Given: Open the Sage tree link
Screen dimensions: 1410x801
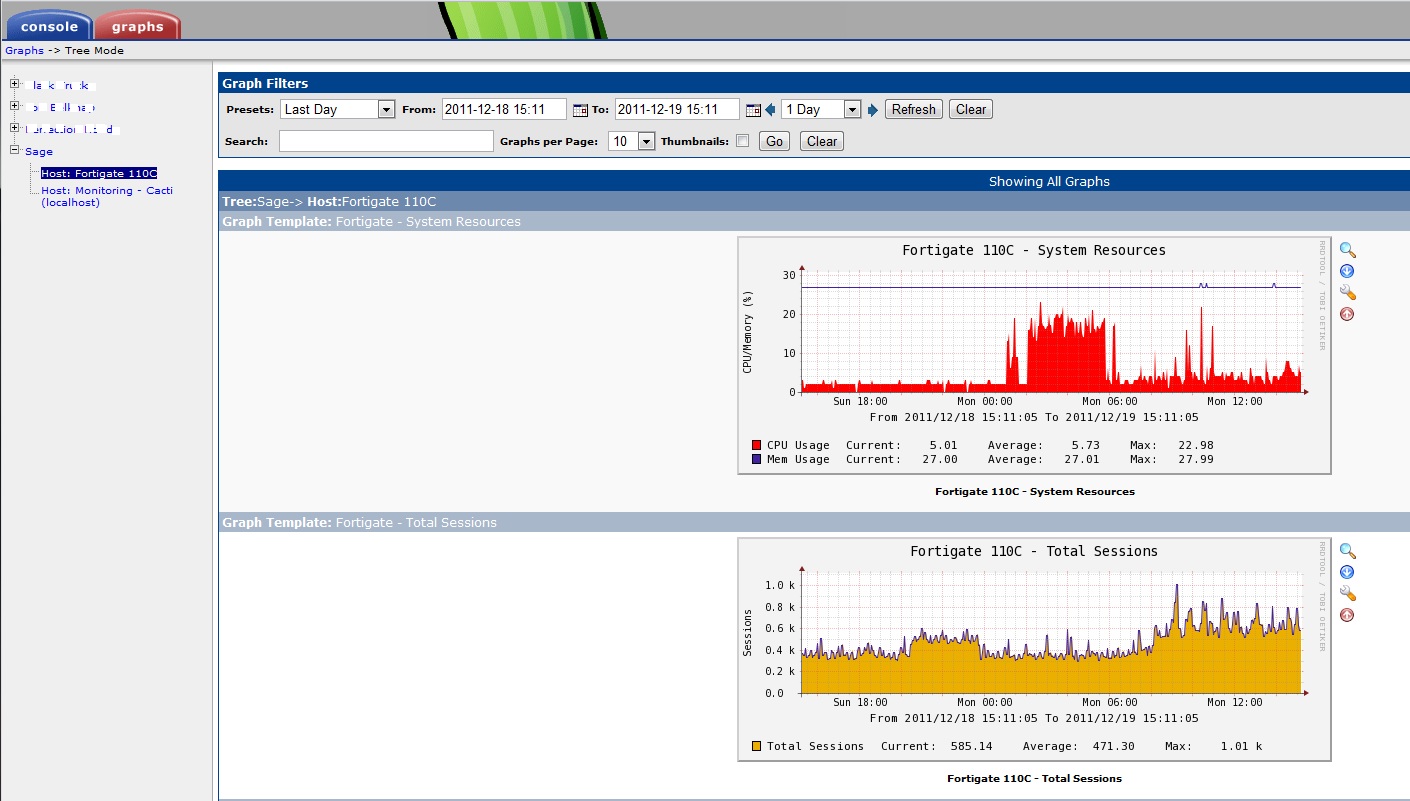Looking at the screenshot, I should (x=39, y=152).
